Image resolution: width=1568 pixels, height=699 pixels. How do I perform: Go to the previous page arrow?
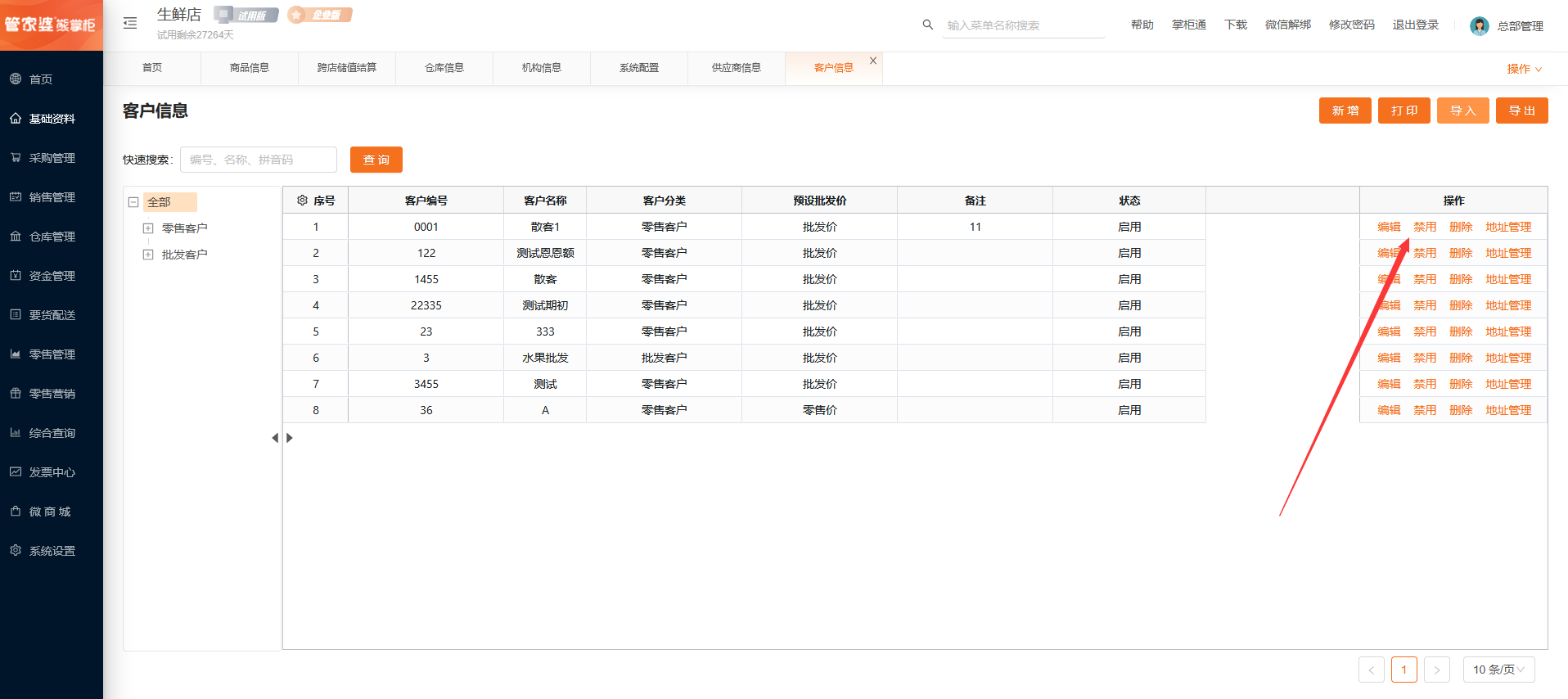coord(1372,670)
